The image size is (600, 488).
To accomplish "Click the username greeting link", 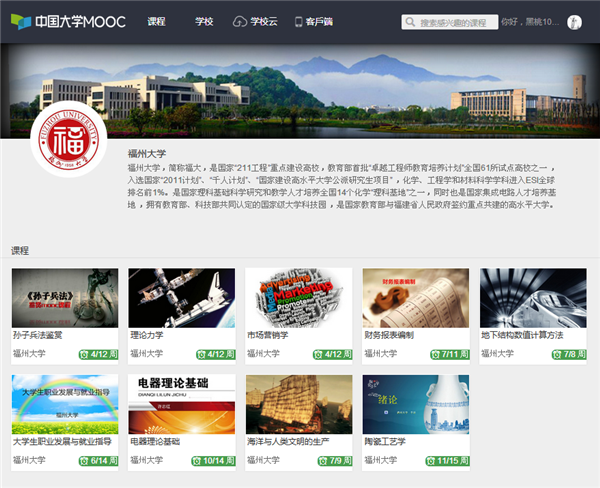I will click(x=530, y=22).
